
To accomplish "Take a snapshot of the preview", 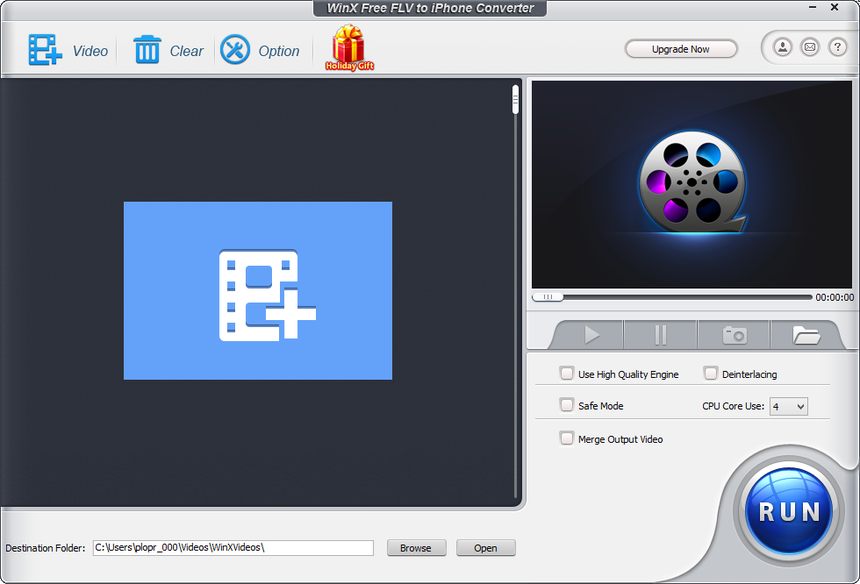I will pyautogui.click(x=733, y=335).
